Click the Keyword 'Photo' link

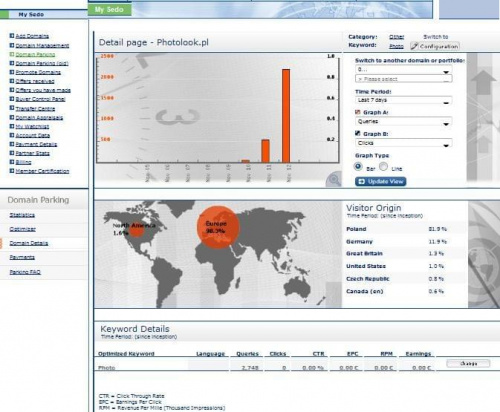point(396,46)
